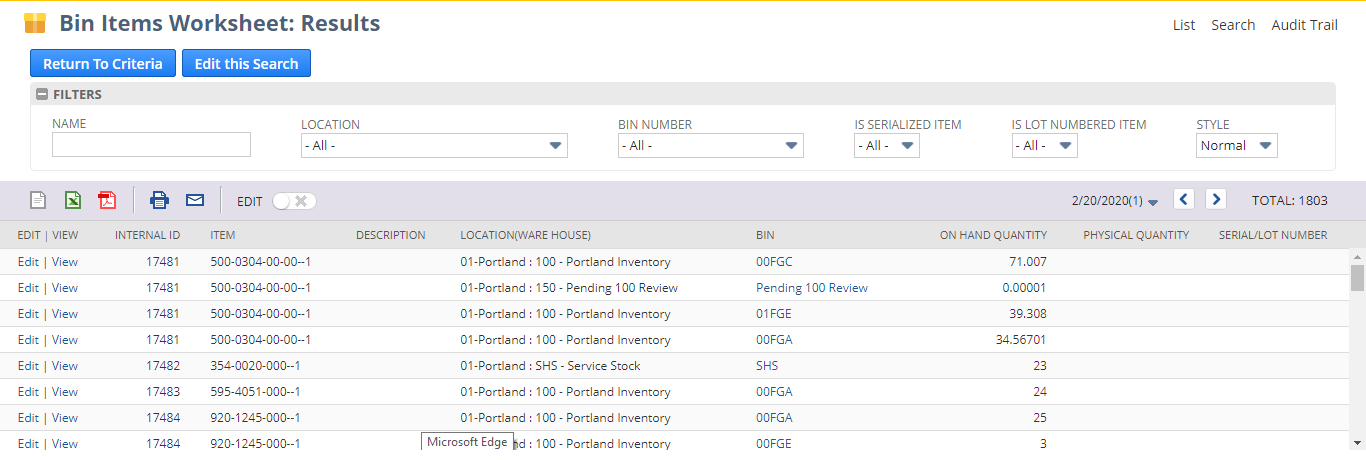Viewport: 1366px width, 460px height.
Task: Collapse the FILTERS section
Action: point(42,94)
